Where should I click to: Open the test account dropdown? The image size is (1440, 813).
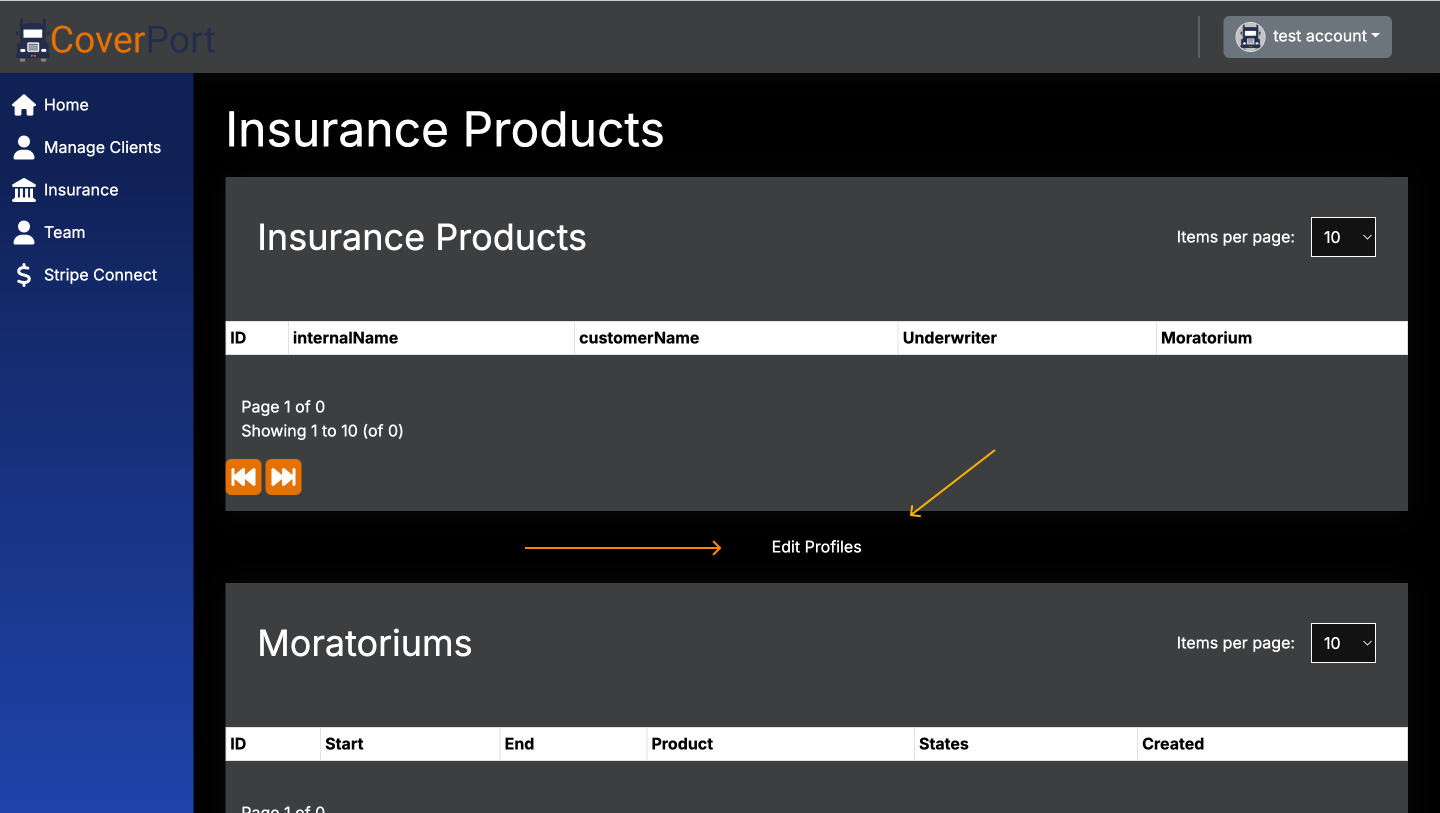click(x=1307, y=36)
